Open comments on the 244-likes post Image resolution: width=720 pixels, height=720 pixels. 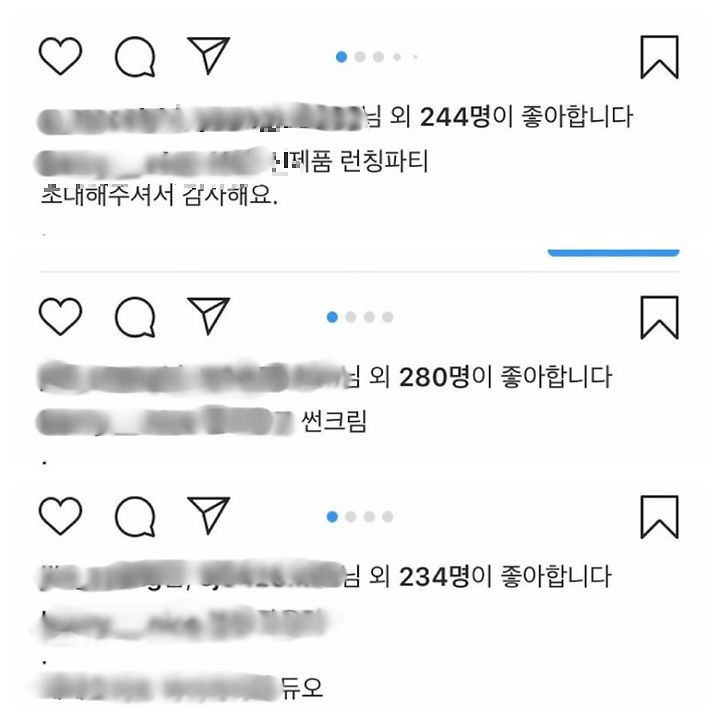tap(135, 56)
